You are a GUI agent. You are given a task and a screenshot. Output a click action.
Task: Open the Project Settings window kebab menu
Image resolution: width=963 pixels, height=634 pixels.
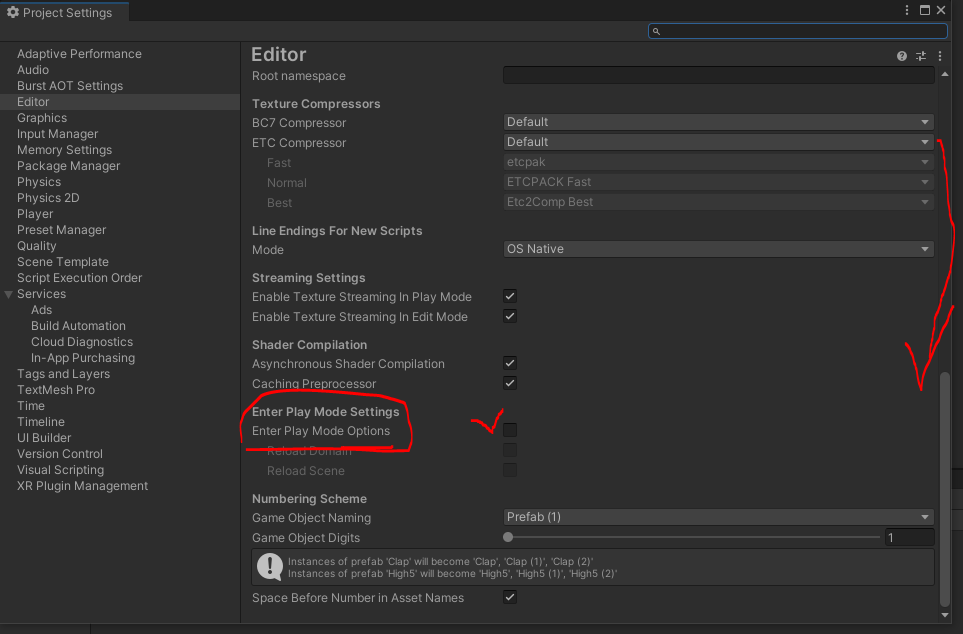[x=906, y=11]
